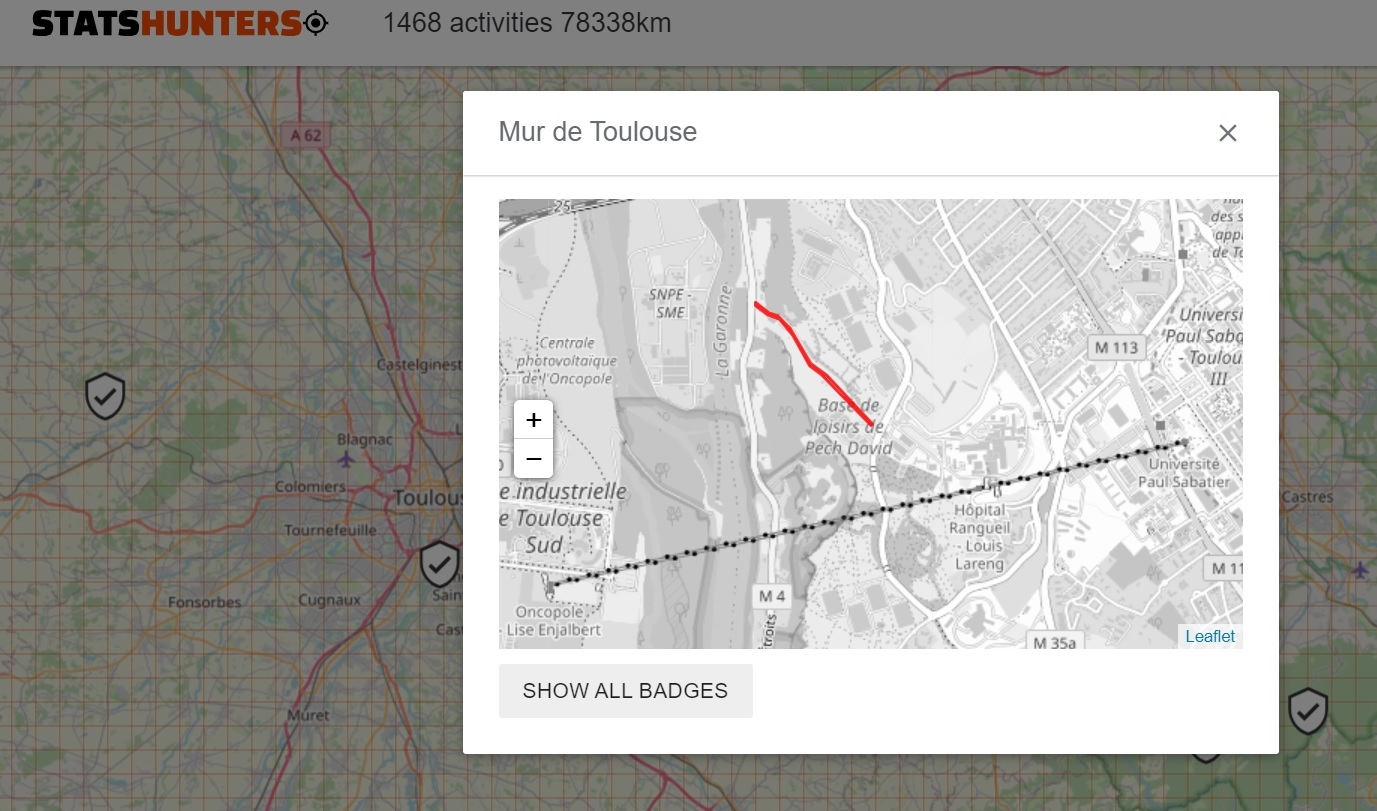This screenshot has height=811, width=1377.
Task: Select the shield badge south of Toulouse
Action: [x=439, y=564]
